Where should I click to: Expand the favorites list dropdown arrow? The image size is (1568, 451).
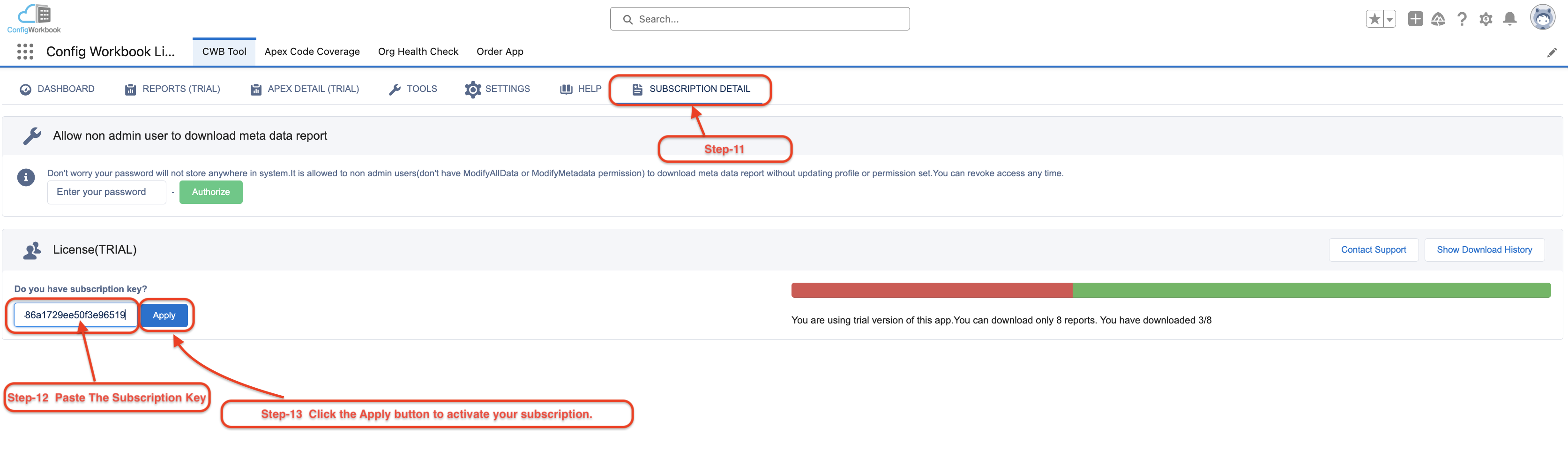tap(1389, 19)
